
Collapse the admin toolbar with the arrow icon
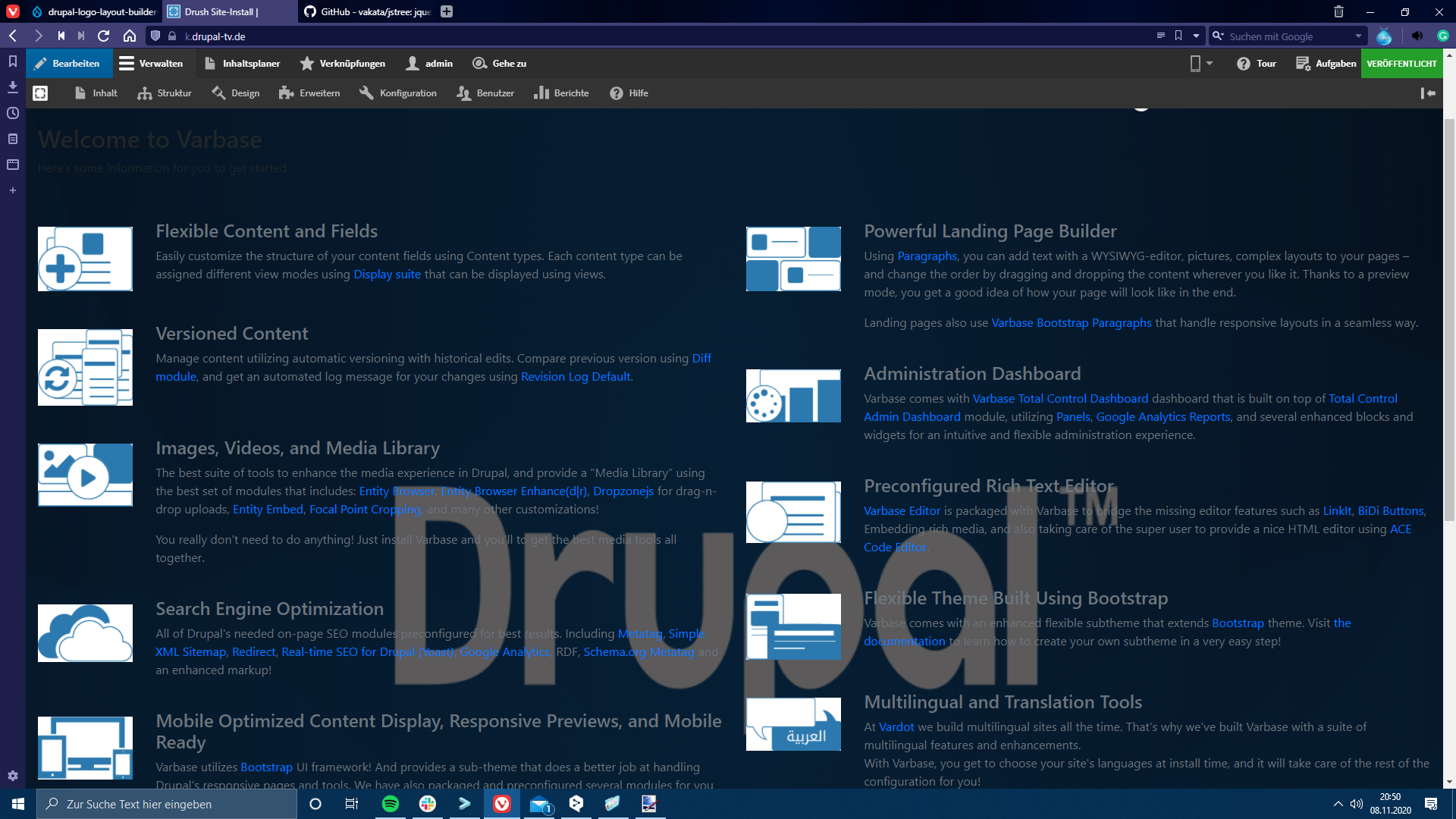[x=1429, y=93]
